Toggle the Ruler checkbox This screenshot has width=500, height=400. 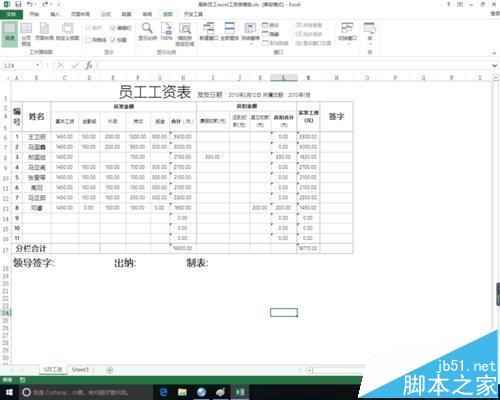point(93,28)
